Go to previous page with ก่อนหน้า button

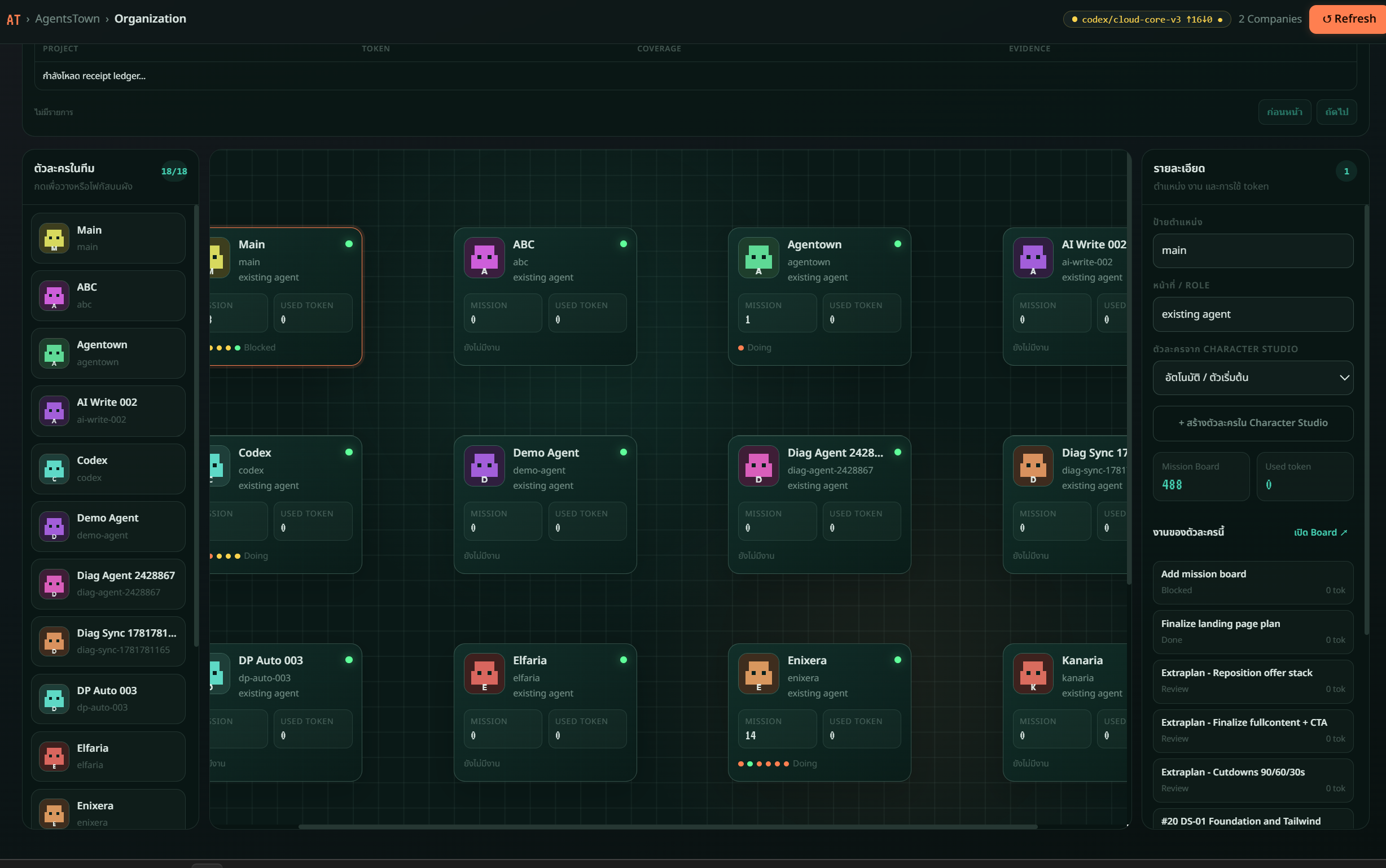coord(1284,112)
